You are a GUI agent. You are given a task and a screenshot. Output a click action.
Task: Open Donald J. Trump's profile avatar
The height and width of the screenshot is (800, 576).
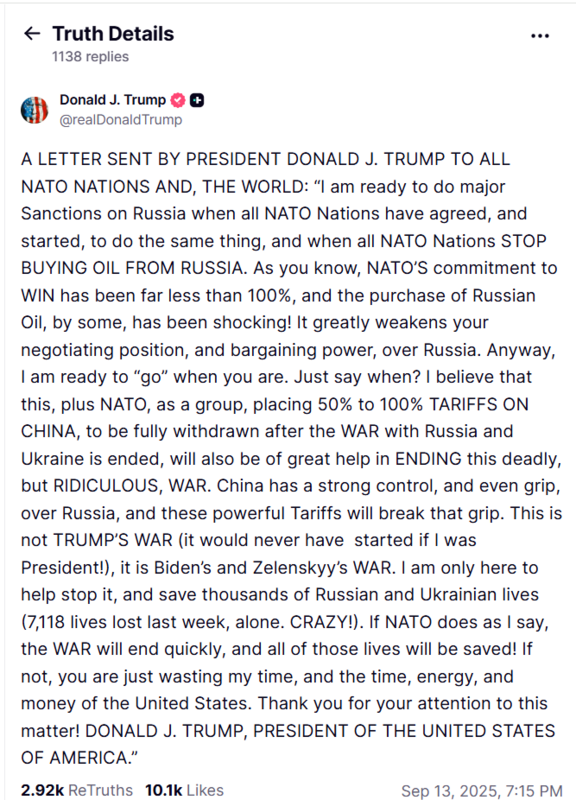tap(35, 110)
